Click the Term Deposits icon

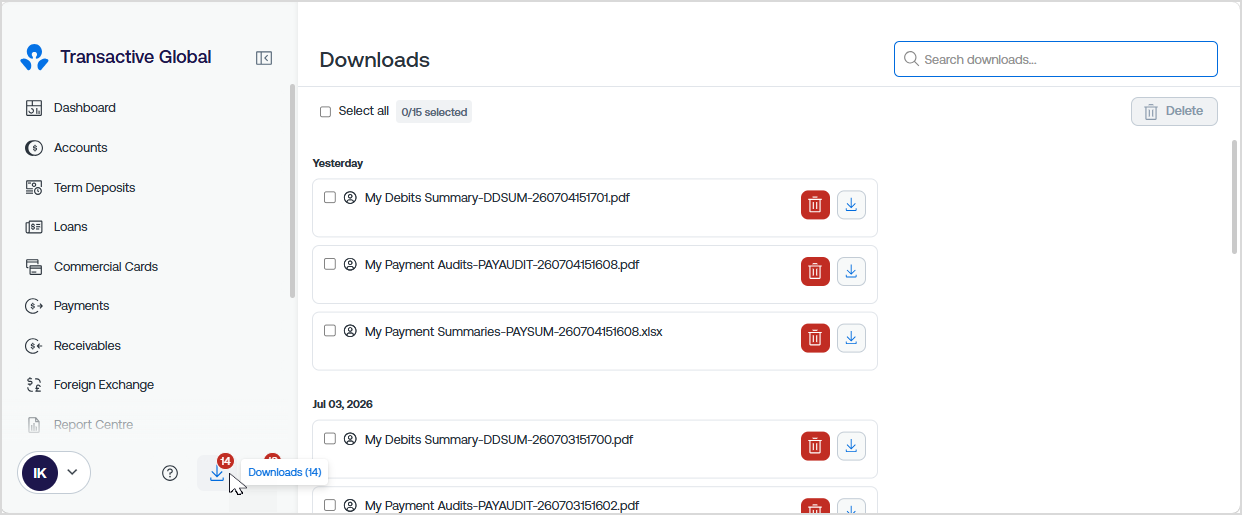(x=34, y=187)
